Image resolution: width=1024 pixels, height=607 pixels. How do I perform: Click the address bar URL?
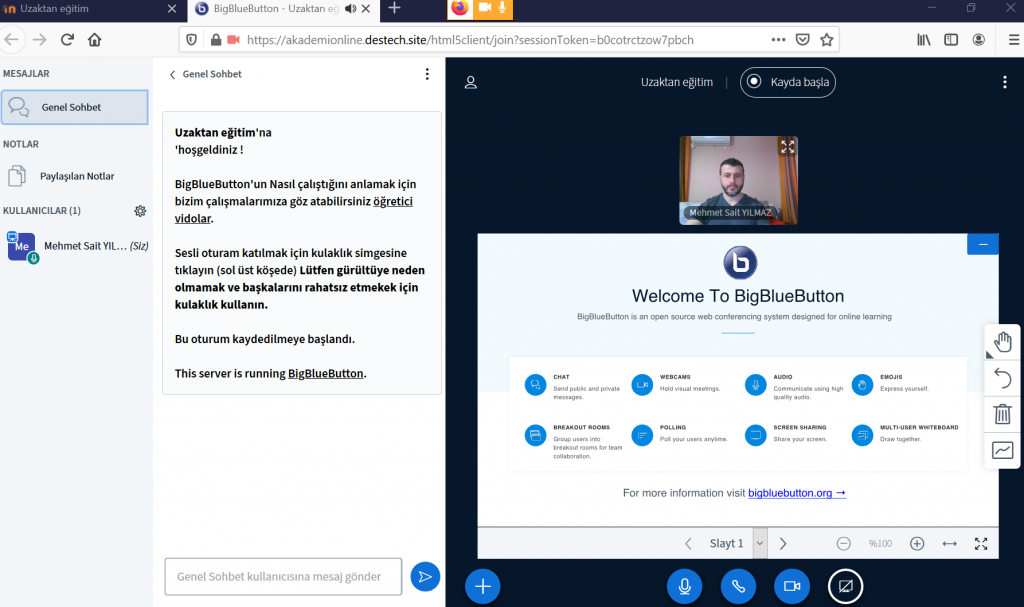tap(470, 40)
